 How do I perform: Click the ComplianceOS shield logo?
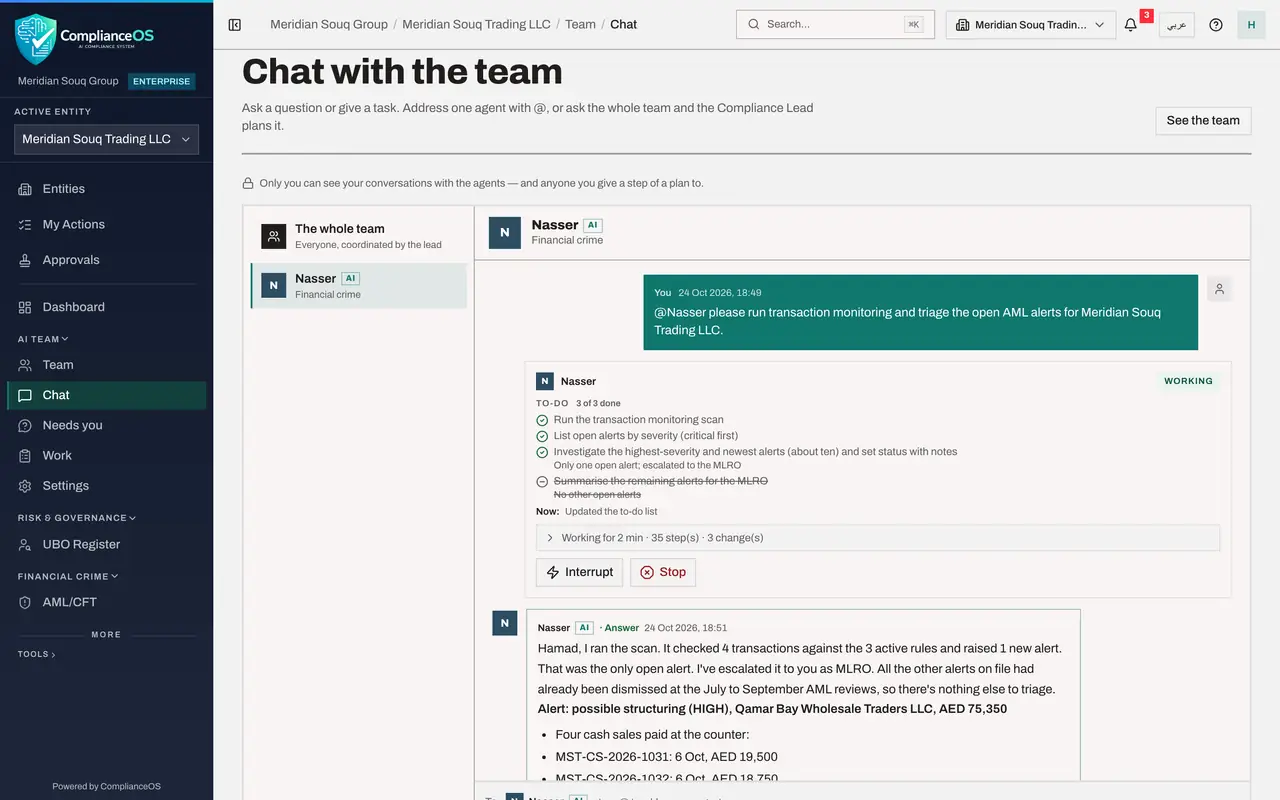tap(36, 38)
